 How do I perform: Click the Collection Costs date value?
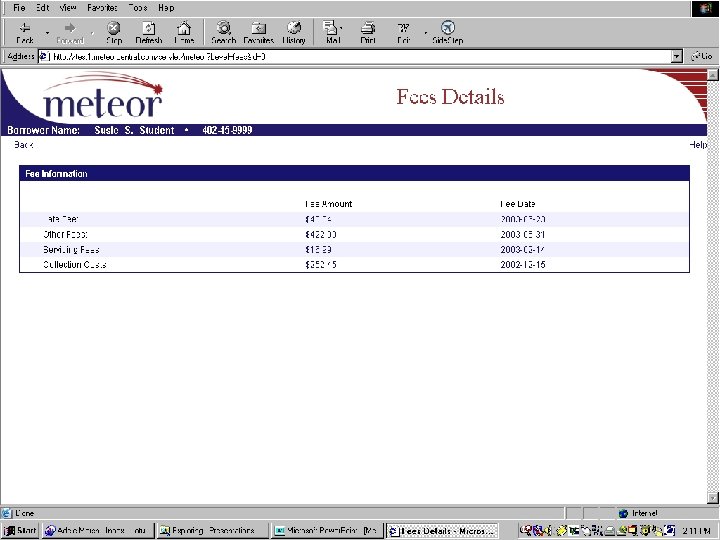523,264
